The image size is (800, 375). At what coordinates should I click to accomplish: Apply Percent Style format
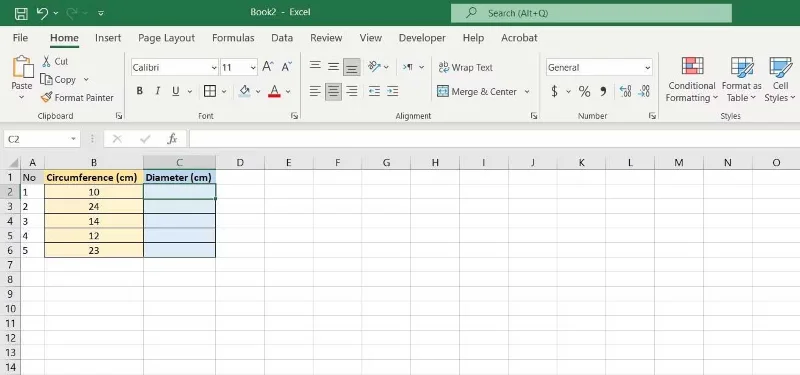coord(584,92)
